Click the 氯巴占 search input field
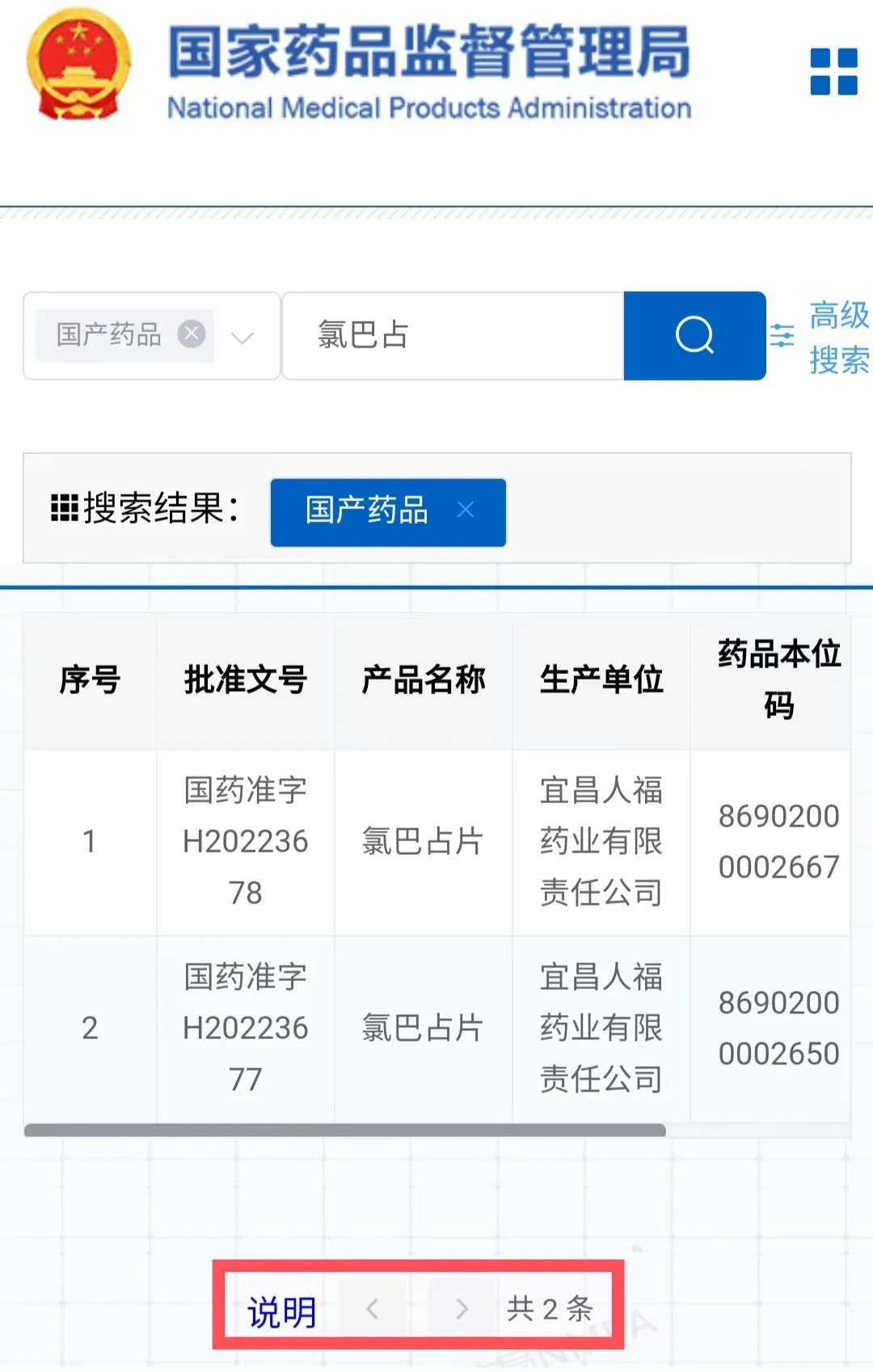The width and height of the screenshot is (873, 1372). click(x=453, y=335)
